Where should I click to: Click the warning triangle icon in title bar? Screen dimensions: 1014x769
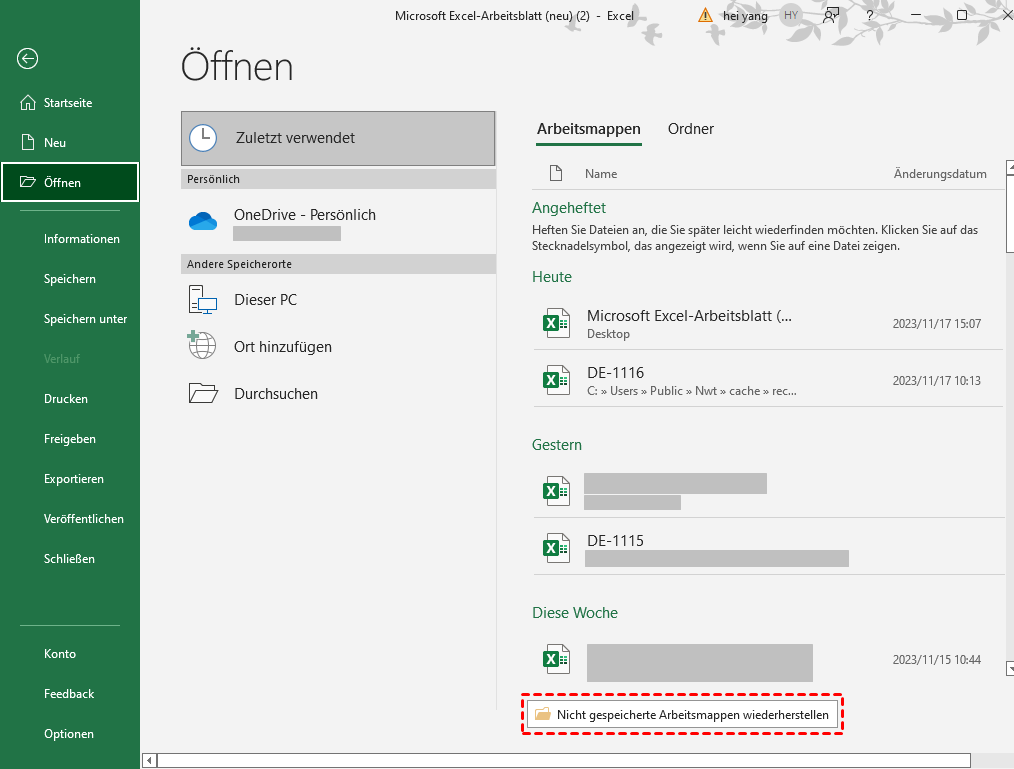pyautogui.click(x=706, y=15)
